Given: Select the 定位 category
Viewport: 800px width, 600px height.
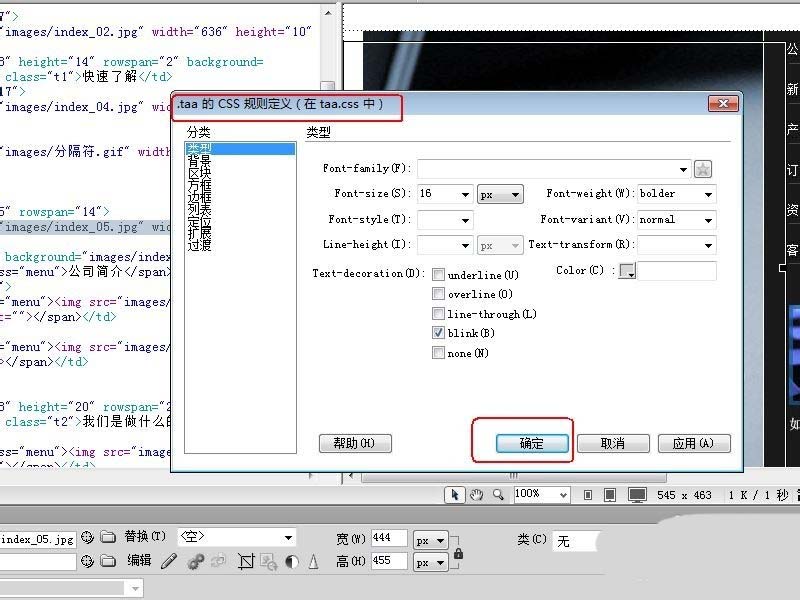Looking at the screenshot, I should click(199, 221).
